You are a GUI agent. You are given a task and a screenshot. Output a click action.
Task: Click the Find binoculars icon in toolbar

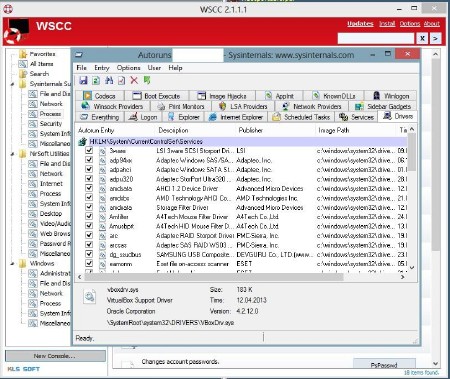109,80
